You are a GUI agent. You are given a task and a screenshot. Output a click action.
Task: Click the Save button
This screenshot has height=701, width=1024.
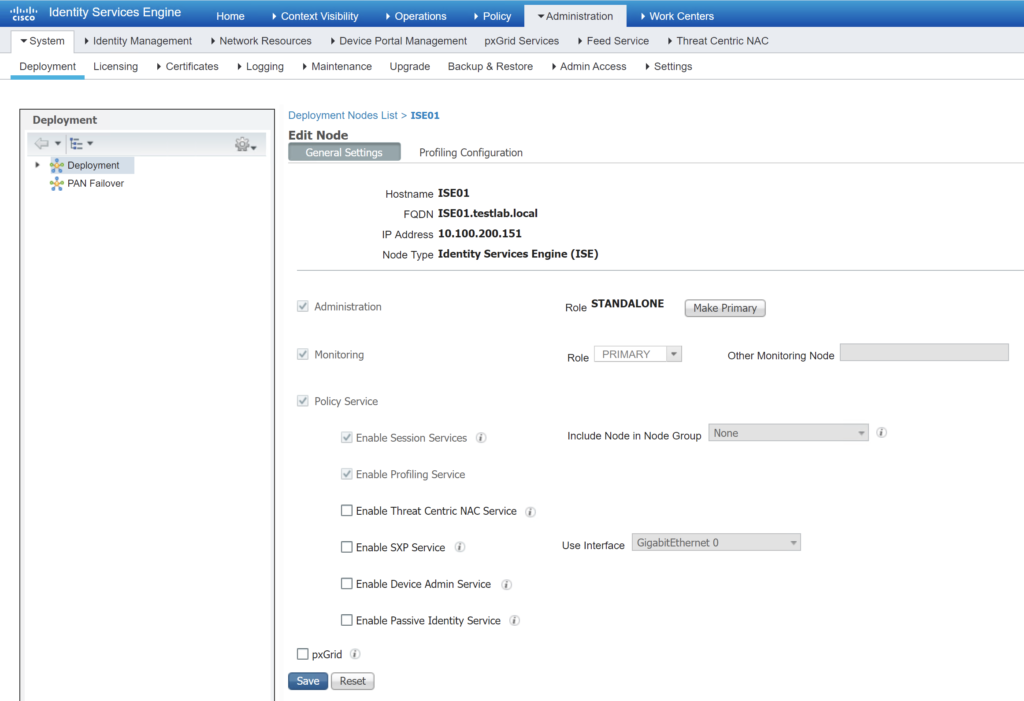pyautogui.click(x=307, y=681)
